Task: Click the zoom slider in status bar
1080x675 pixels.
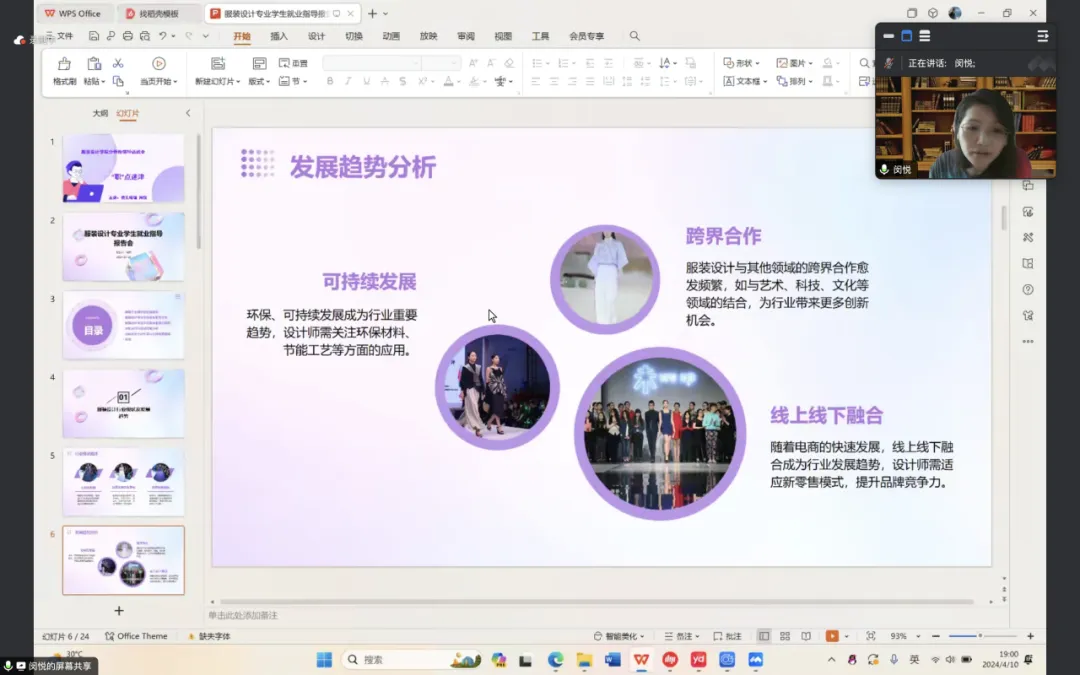Action: coord(978,636)
